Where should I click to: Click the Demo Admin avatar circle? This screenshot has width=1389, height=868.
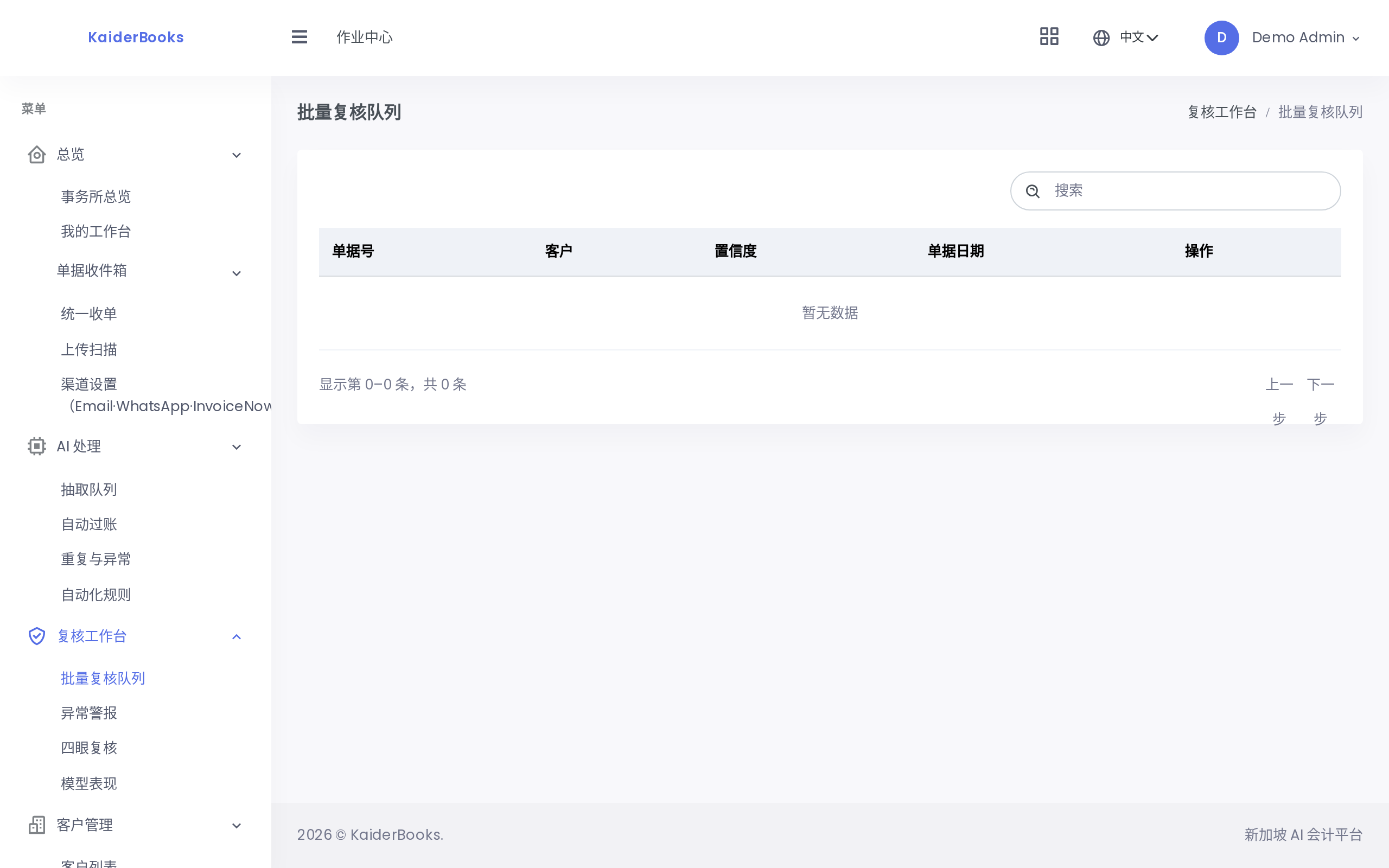1221,38
